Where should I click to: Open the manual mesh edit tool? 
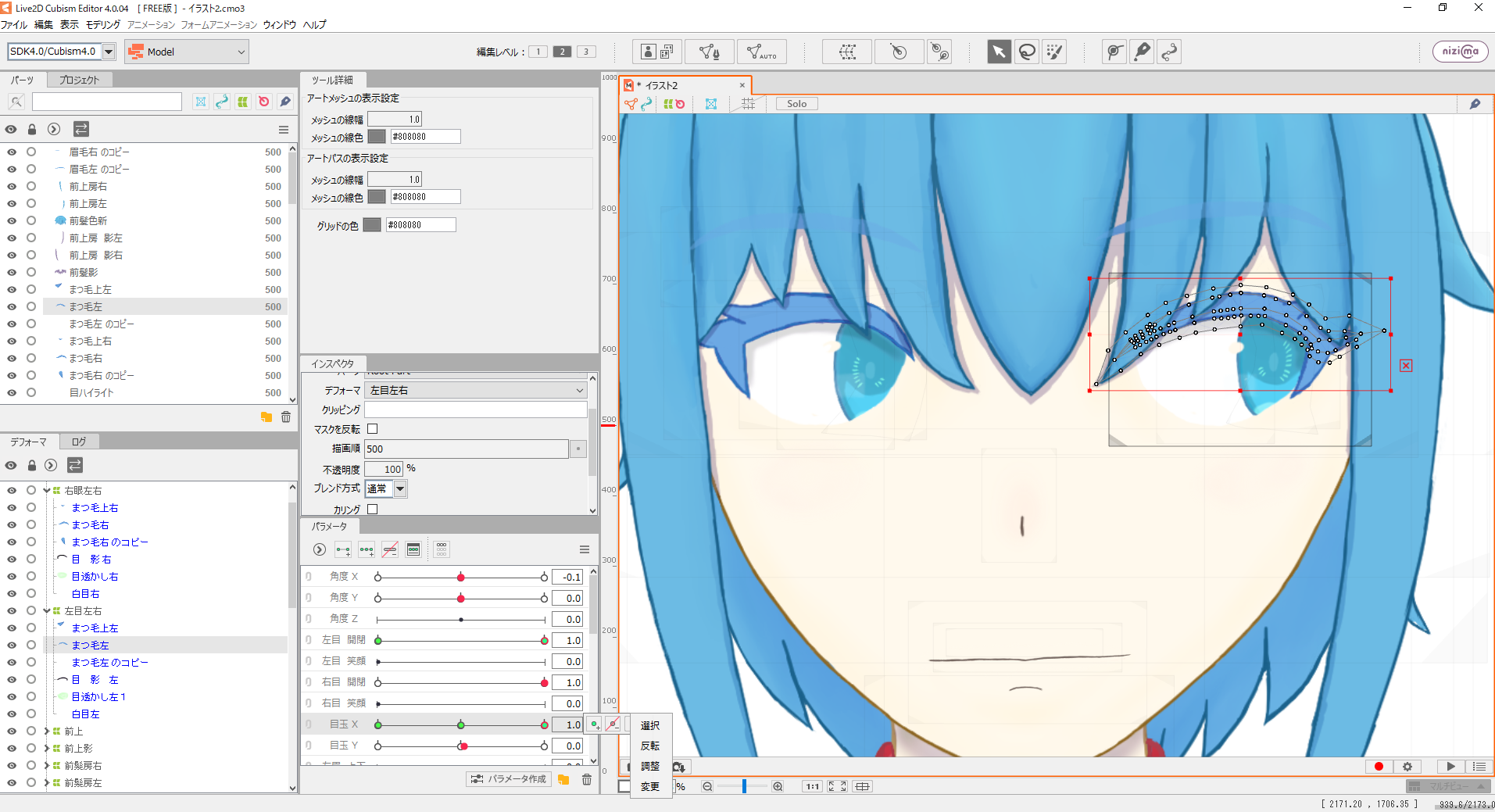(x=709, y=52)
